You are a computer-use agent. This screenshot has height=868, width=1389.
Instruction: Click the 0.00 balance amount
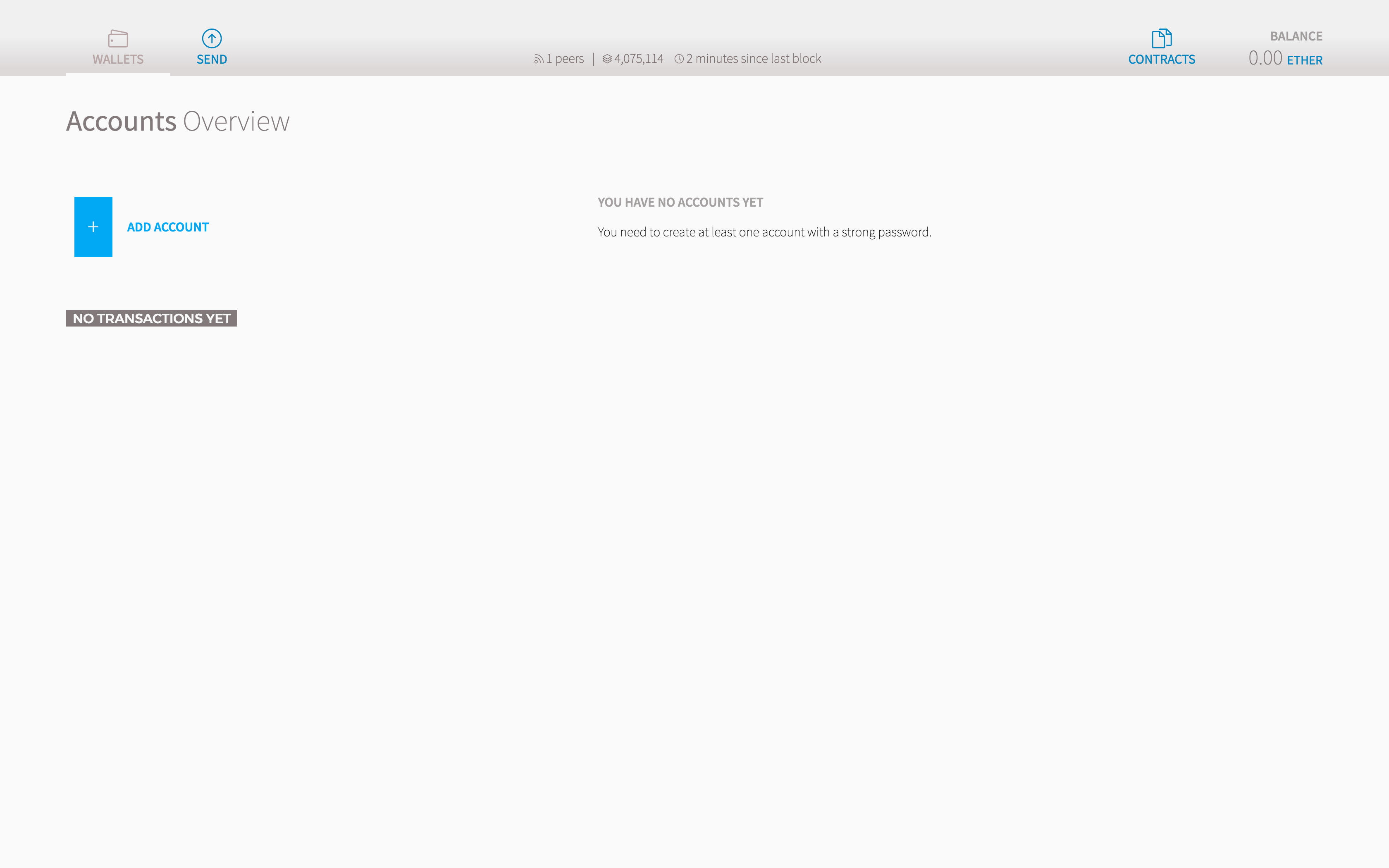(1265, 58)
